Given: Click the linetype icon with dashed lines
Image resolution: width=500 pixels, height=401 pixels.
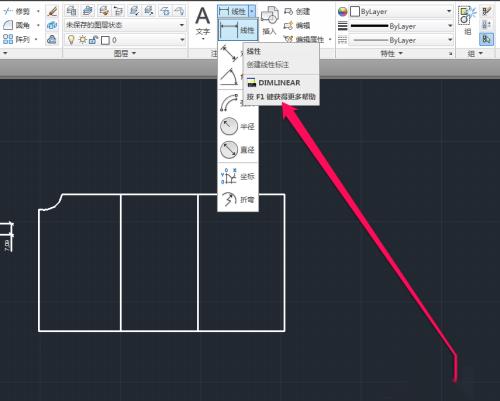Looking at the screenshot, I should coord(342,40).
